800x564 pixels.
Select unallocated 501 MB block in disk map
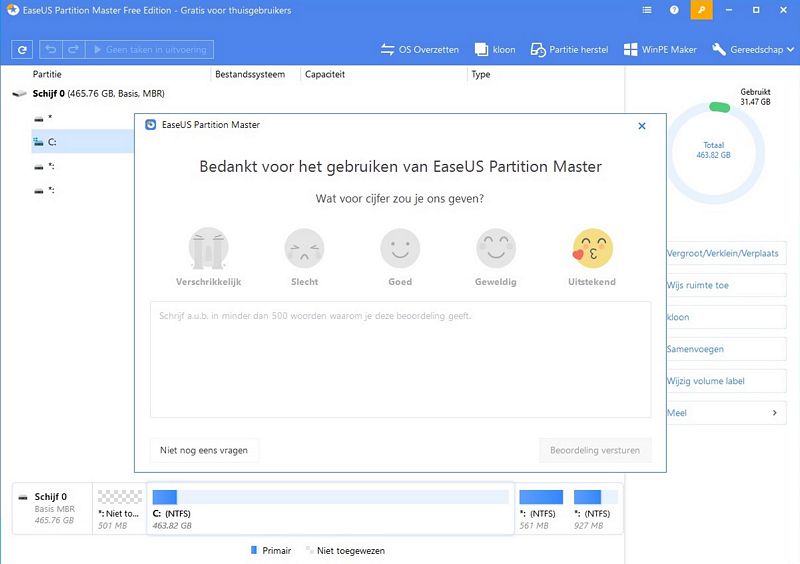[119, 509]
